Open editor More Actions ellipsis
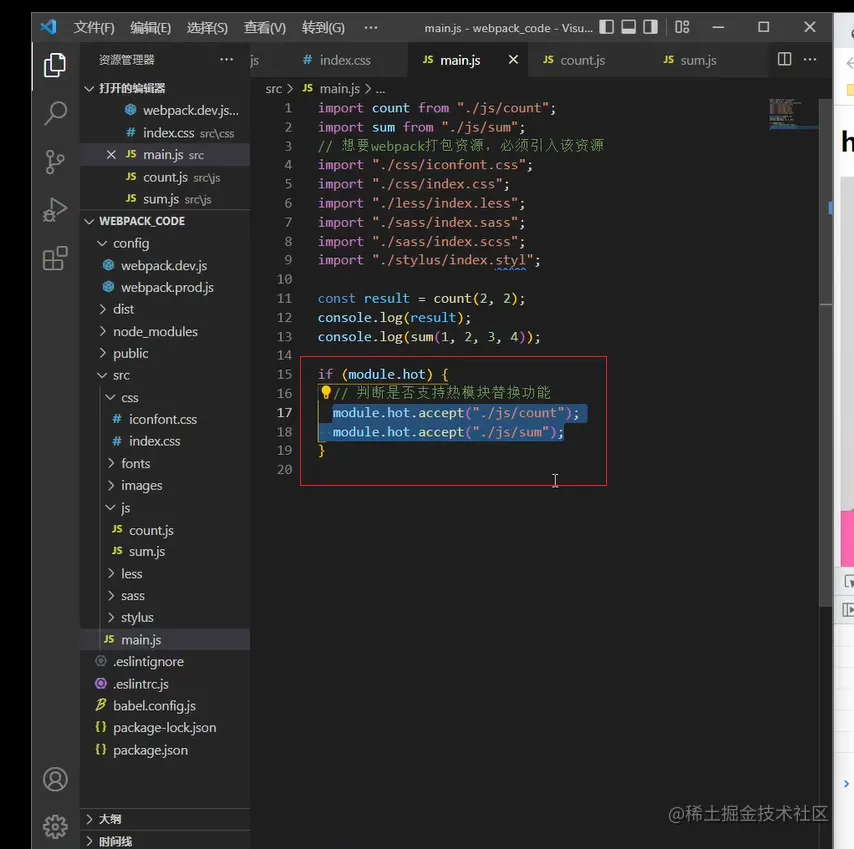854x849 pixels. 810,59
